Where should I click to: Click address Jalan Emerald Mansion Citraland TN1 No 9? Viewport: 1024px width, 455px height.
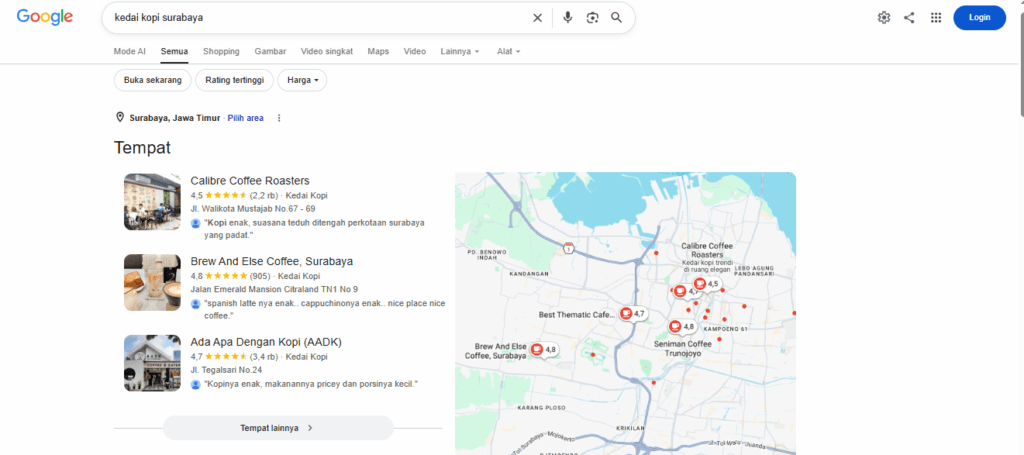(274, 289)
